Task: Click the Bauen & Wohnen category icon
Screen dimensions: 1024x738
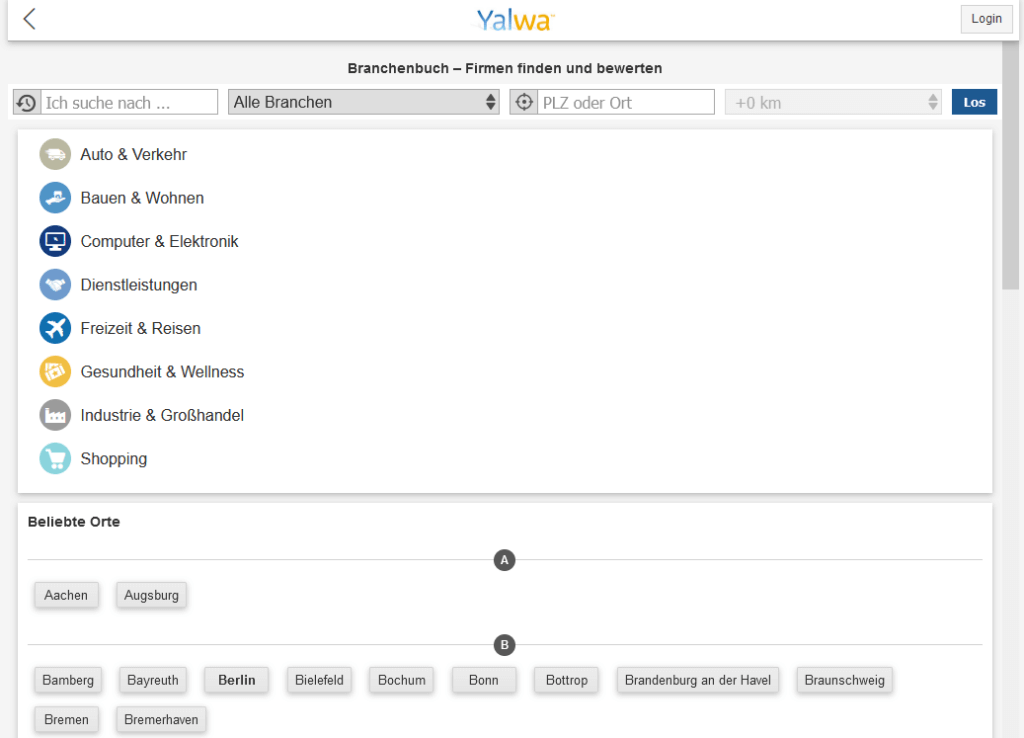Action: coord(55,198)
